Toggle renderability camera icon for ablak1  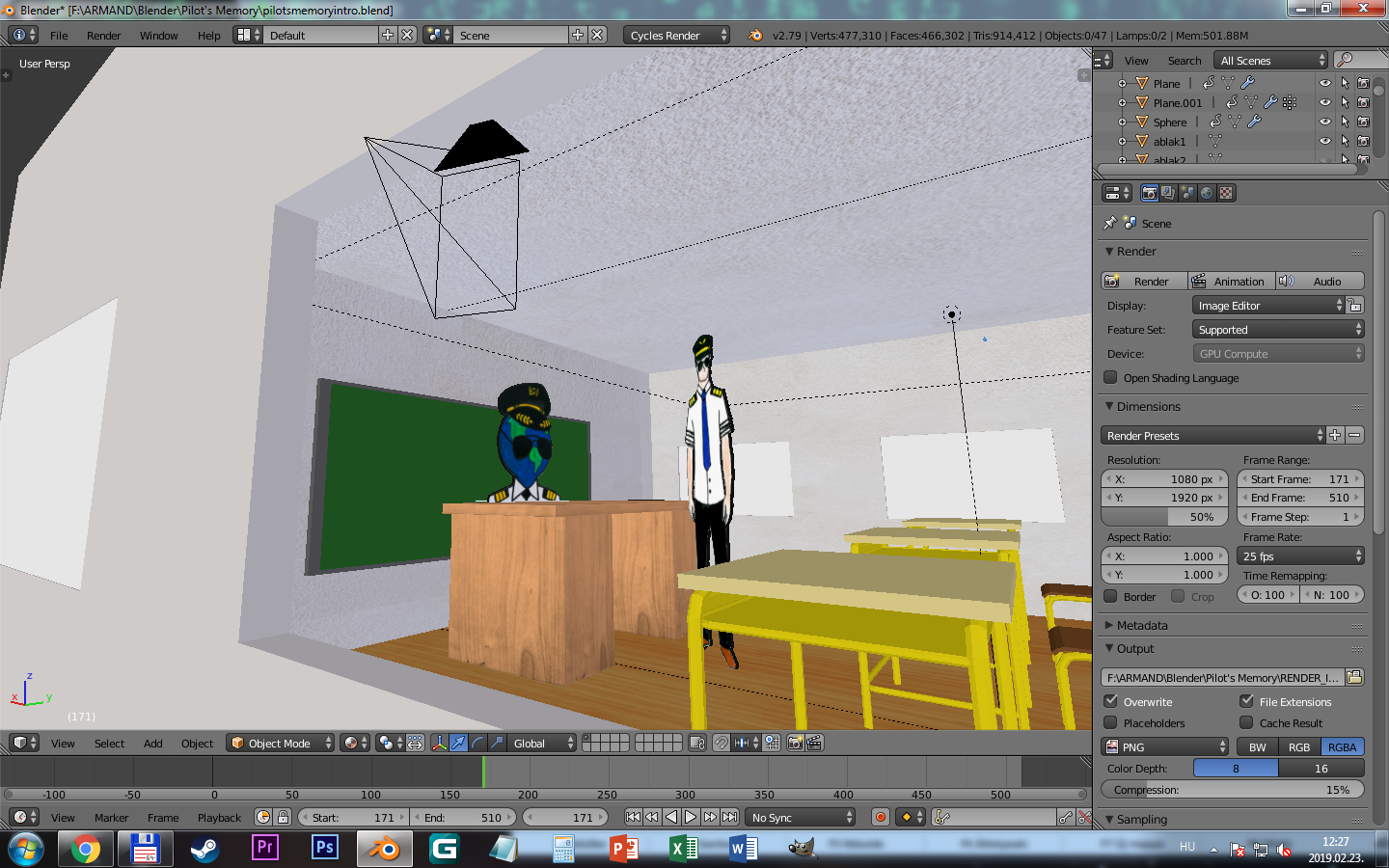pos(1363,141)
